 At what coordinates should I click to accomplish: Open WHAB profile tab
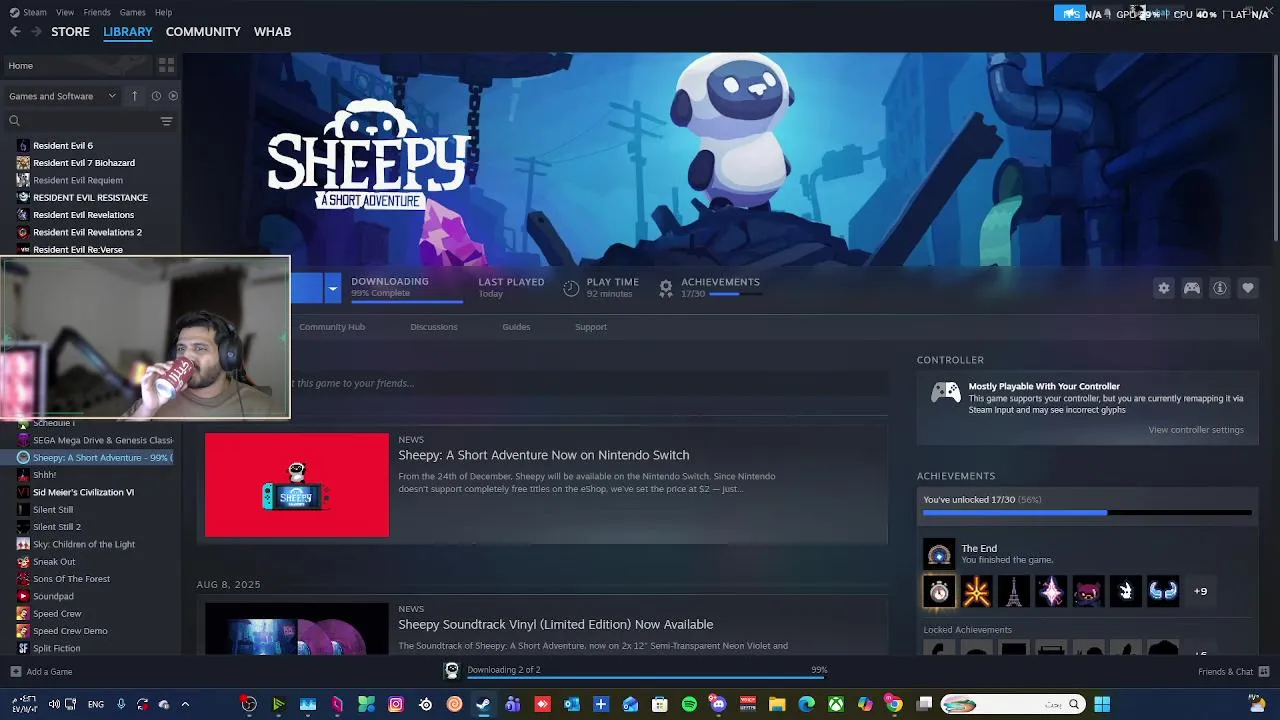[272, 32]
